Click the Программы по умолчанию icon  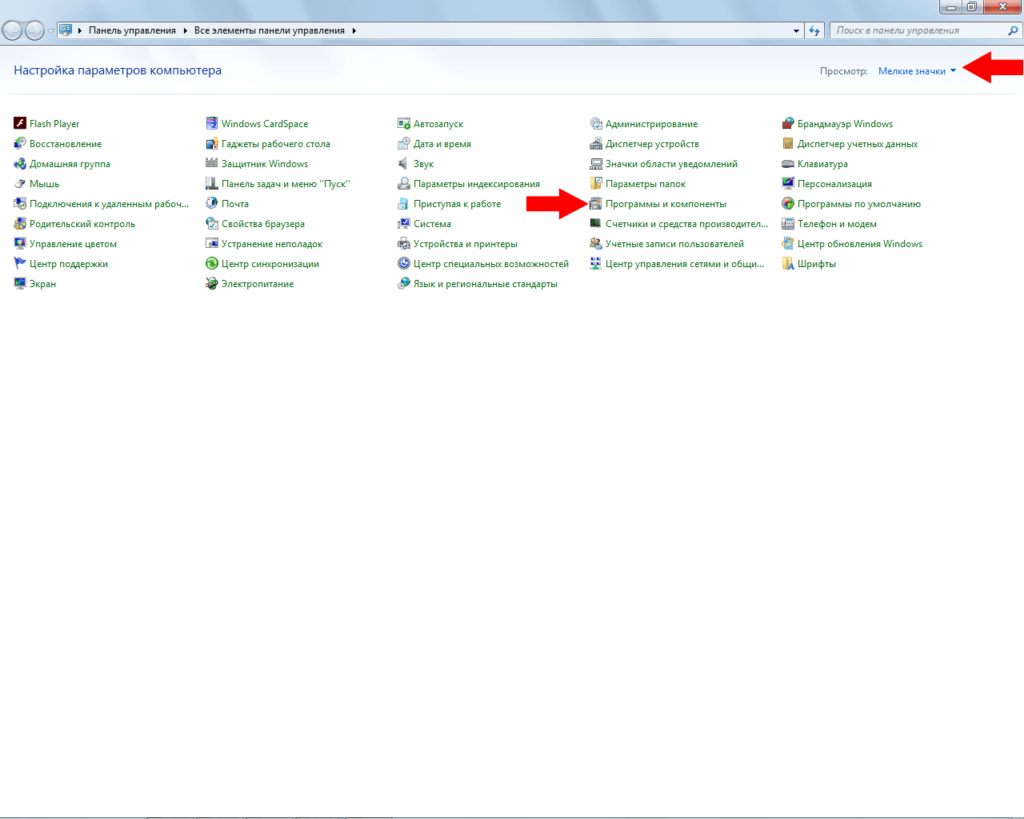[788, 203]
